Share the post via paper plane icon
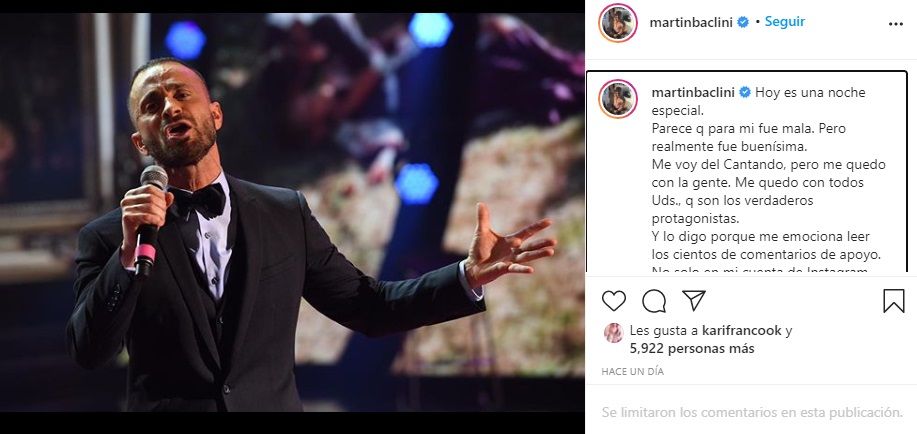Screen dimensions: 917x434 coord(694,300)
